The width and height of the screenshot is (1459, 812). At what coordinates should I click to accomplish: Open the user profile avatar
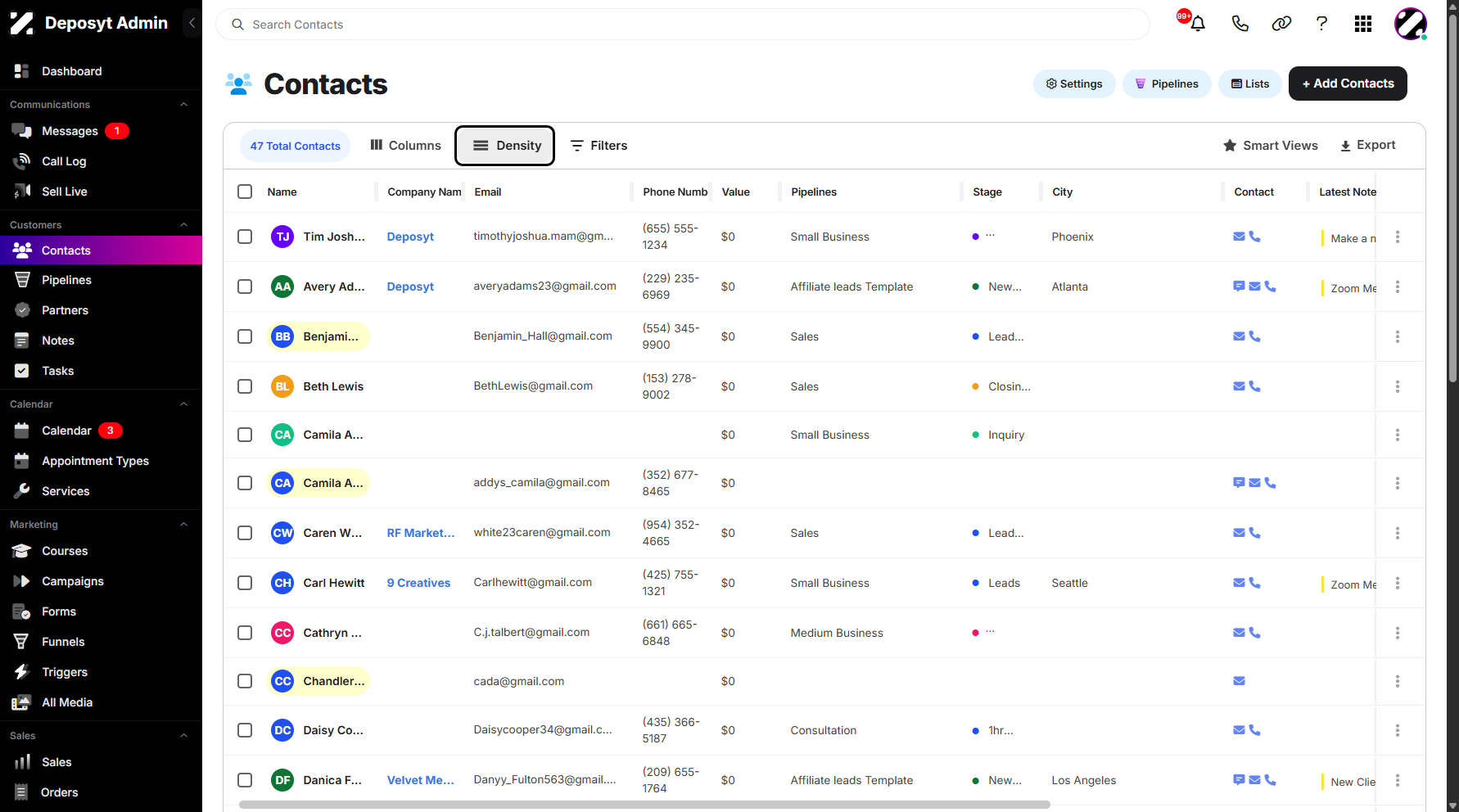click(x=1411, y=24)
